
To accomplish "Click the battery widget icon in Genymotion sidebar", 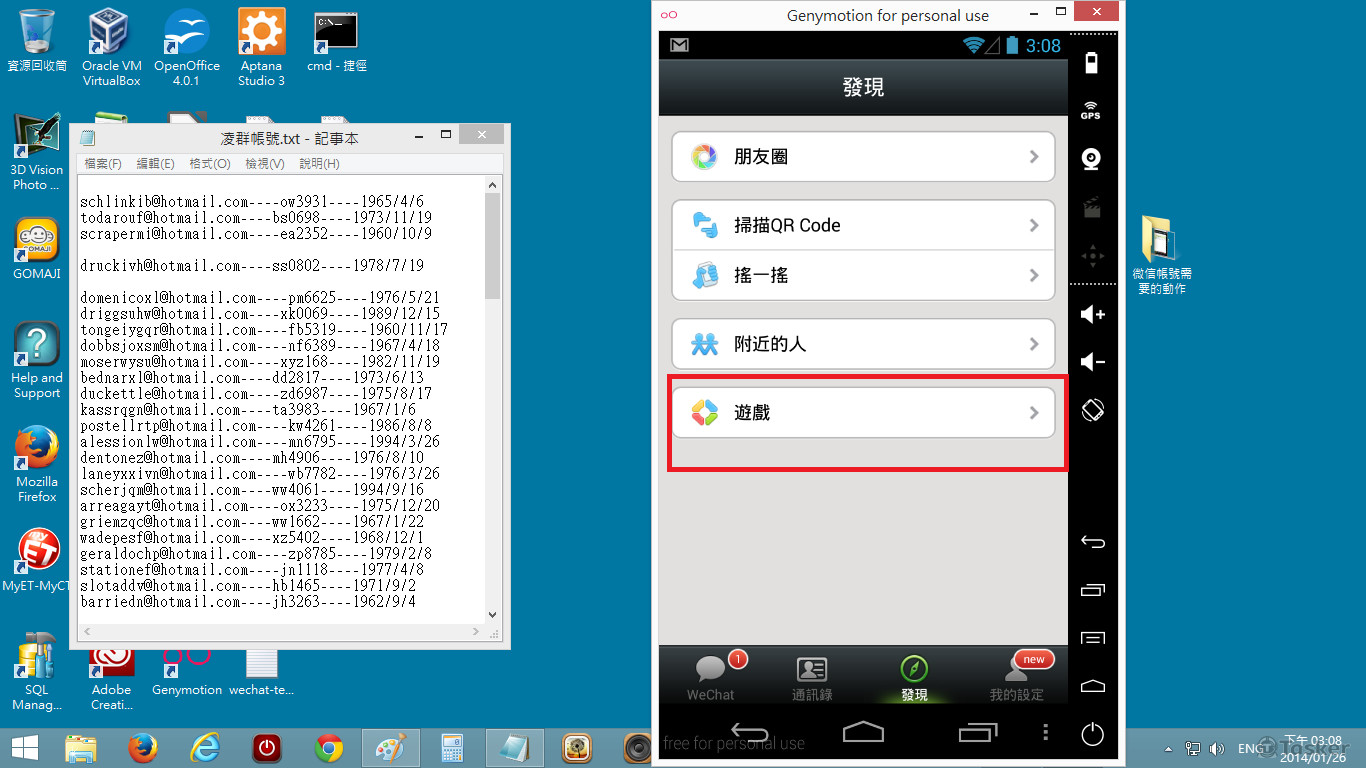I will tap(1092, 62).
